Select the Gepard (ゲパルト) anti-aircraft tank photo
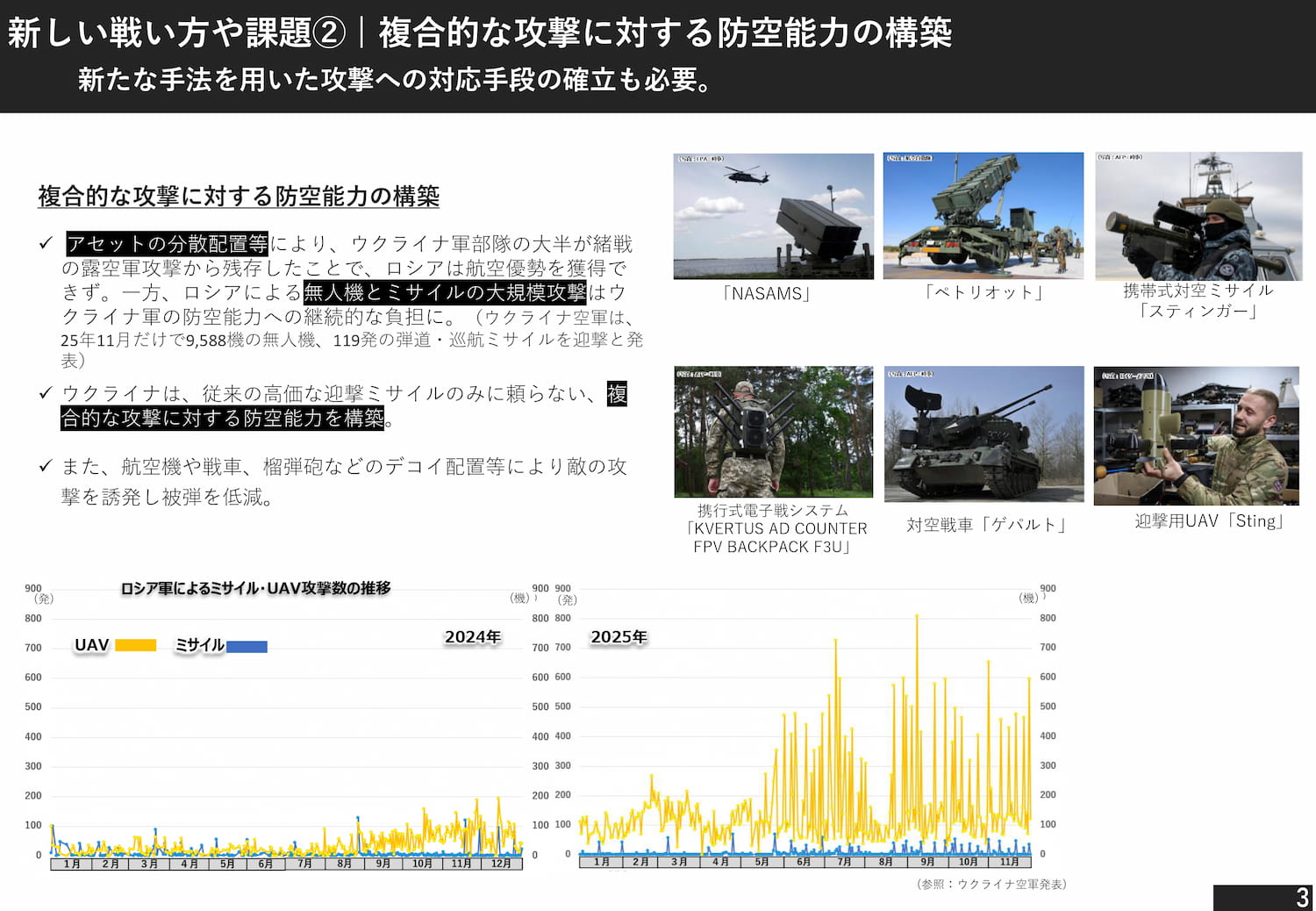 (983, 434)
